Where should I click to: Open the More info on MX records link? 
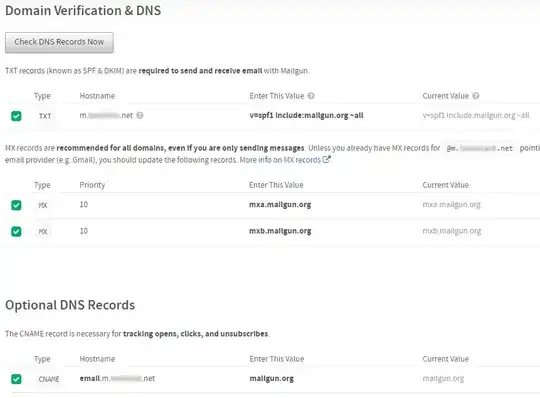(x=280, y=160)
